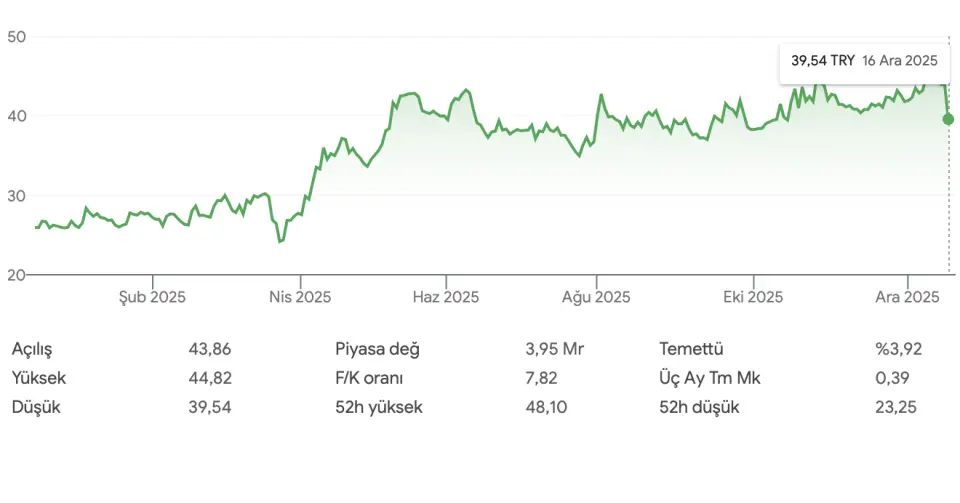Click the Şub 2025 axis label
960x503 pixels.
152,297
